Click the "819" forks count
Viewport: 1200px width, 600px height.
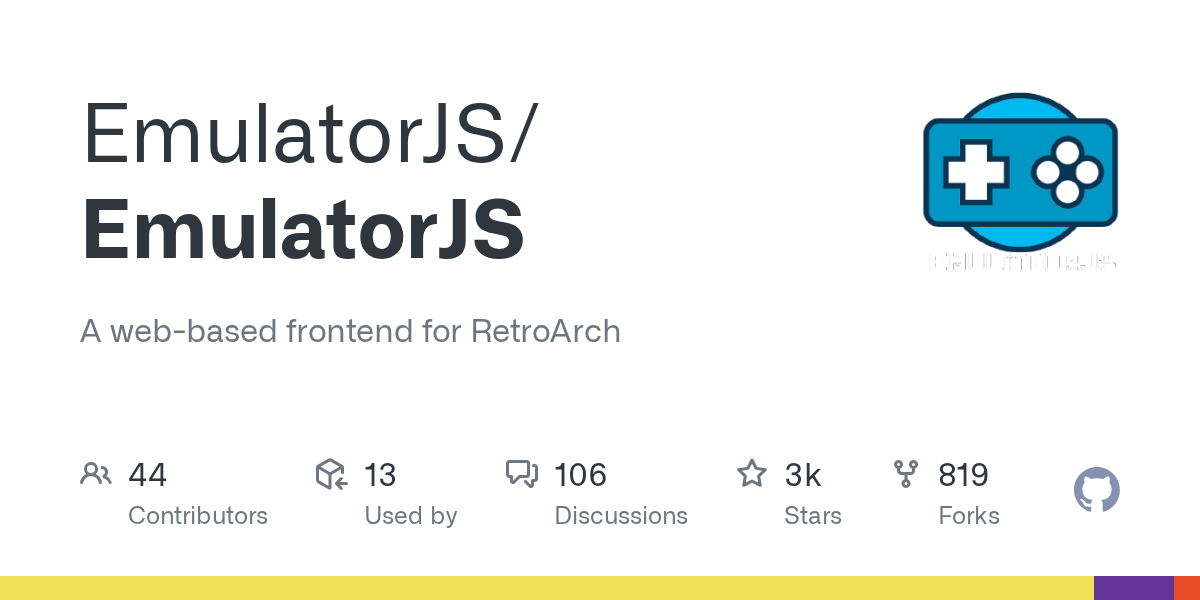[x=964, y=475]
